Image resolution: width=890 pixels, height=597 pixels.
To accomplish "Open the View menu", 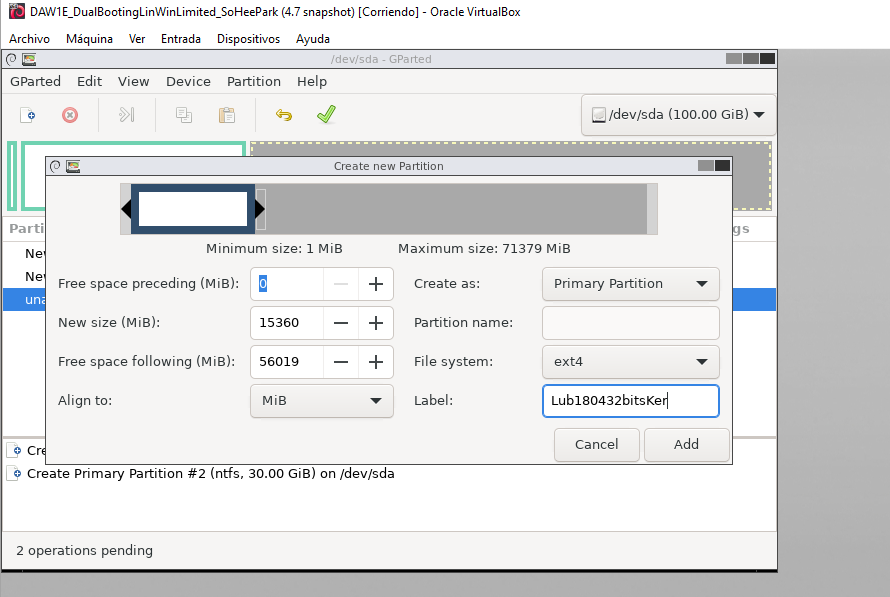I will click(x=133, y=82).
